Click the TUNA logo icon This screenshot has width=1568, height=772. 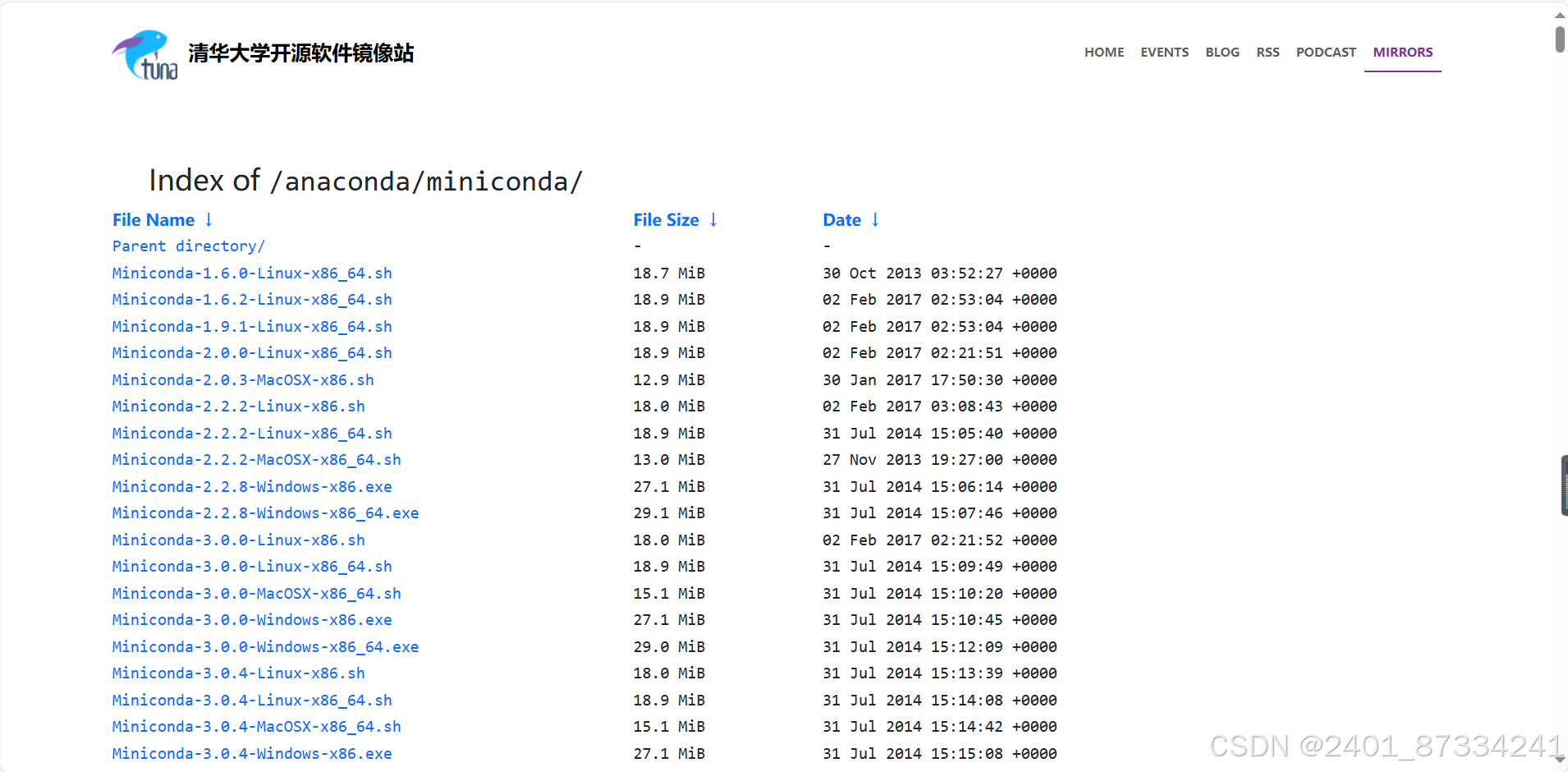(144, 55)
